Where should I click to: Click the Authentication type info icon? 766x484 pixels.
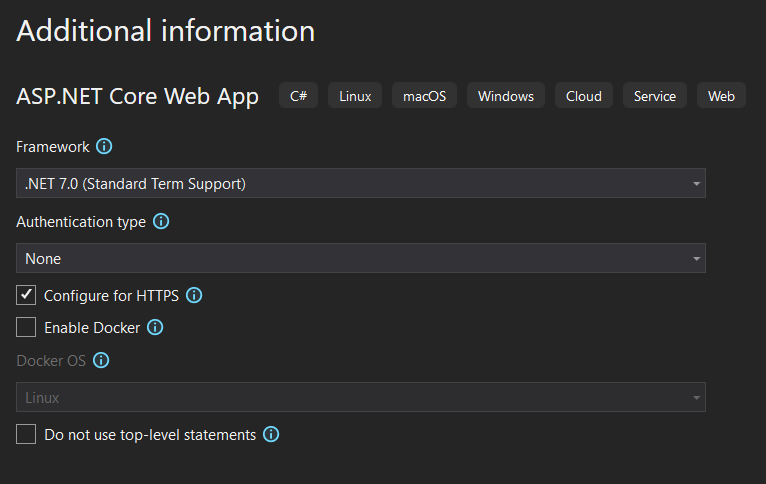tap(161, 222)
